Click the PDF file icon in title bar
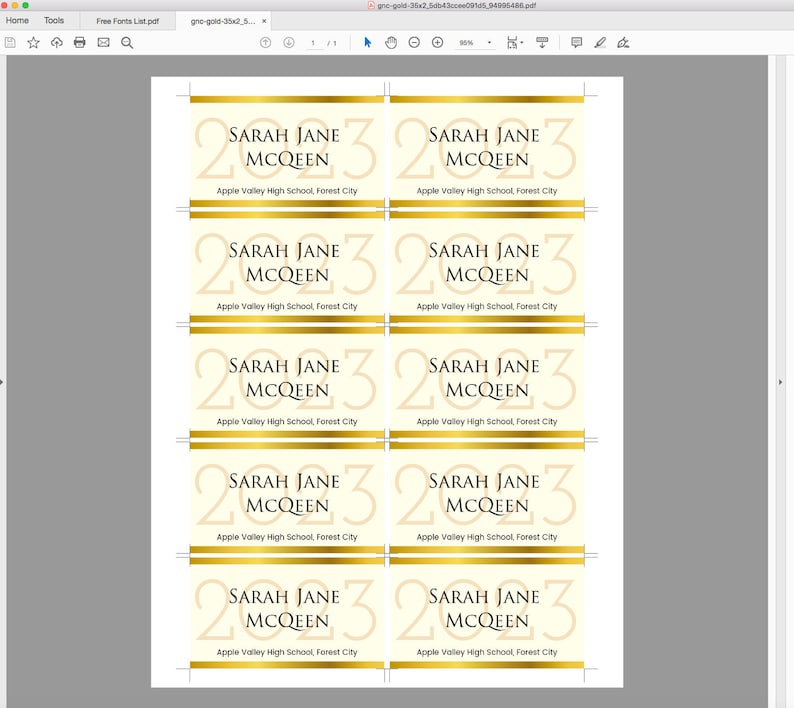Screen dimensions: 794x708 (x=371, y=5)
